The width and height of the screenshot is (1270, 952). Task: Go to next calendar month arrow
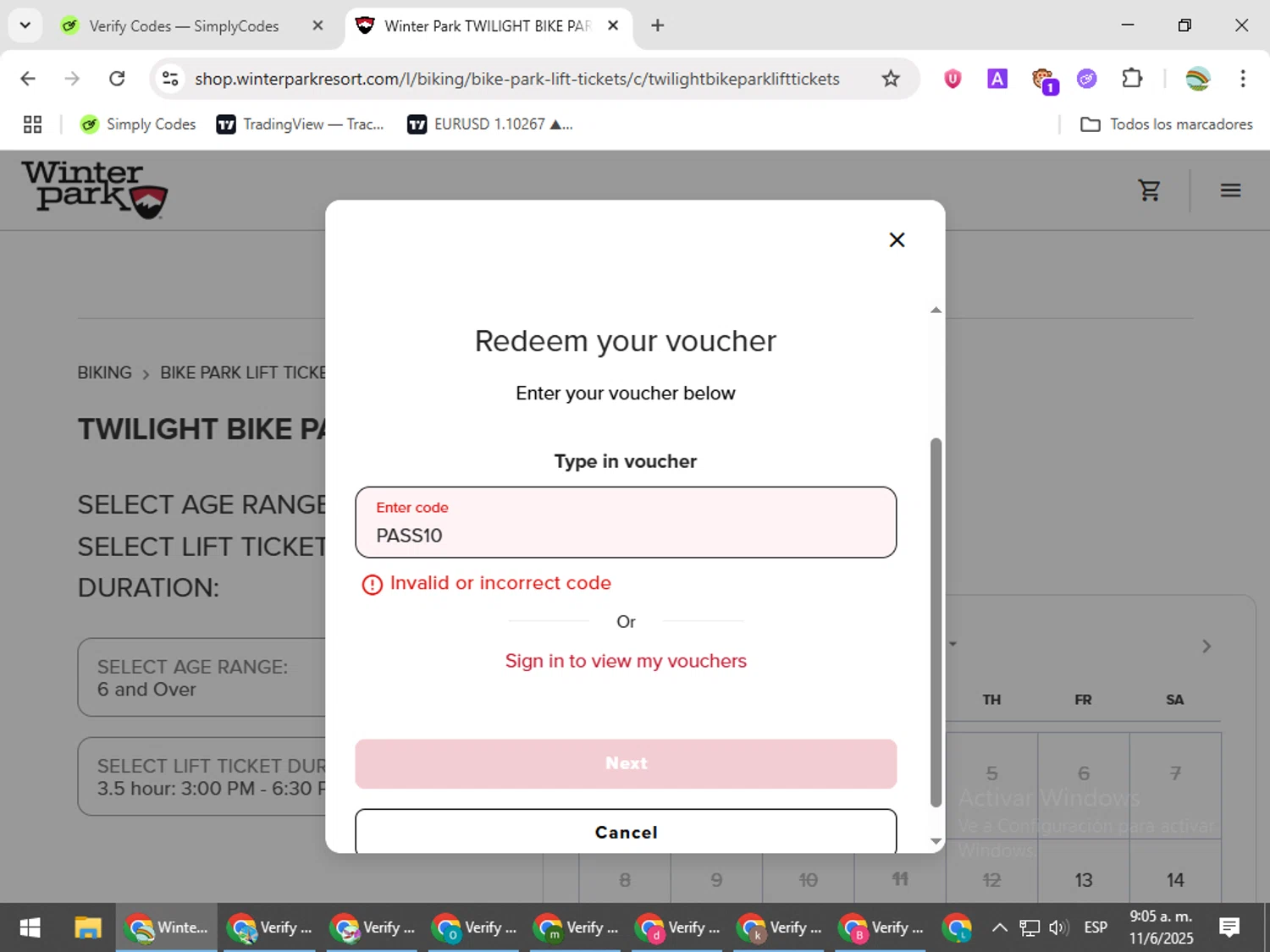pos(1206,647)
